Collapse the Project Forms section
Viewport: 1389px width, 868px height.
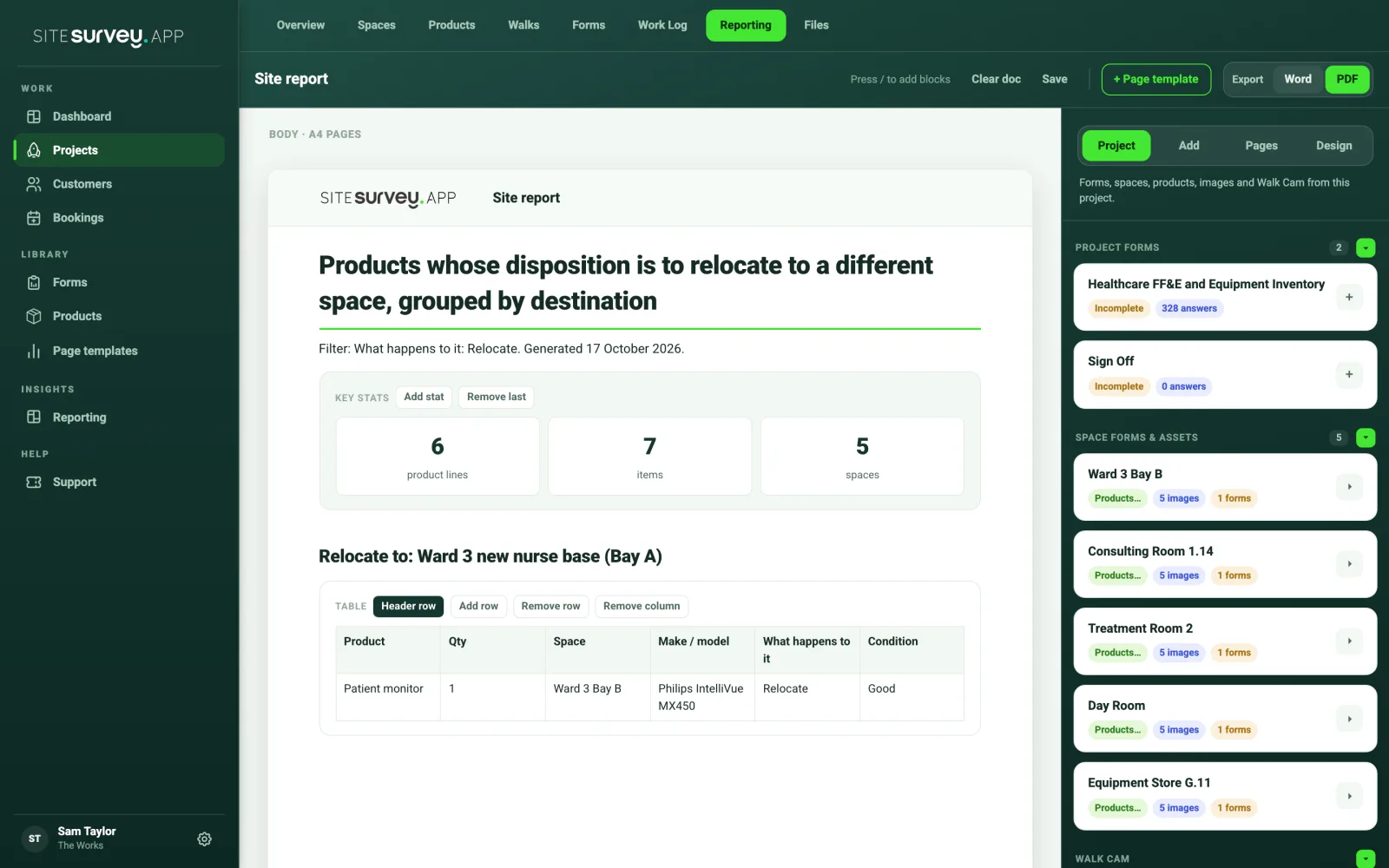pos(1366,247)
